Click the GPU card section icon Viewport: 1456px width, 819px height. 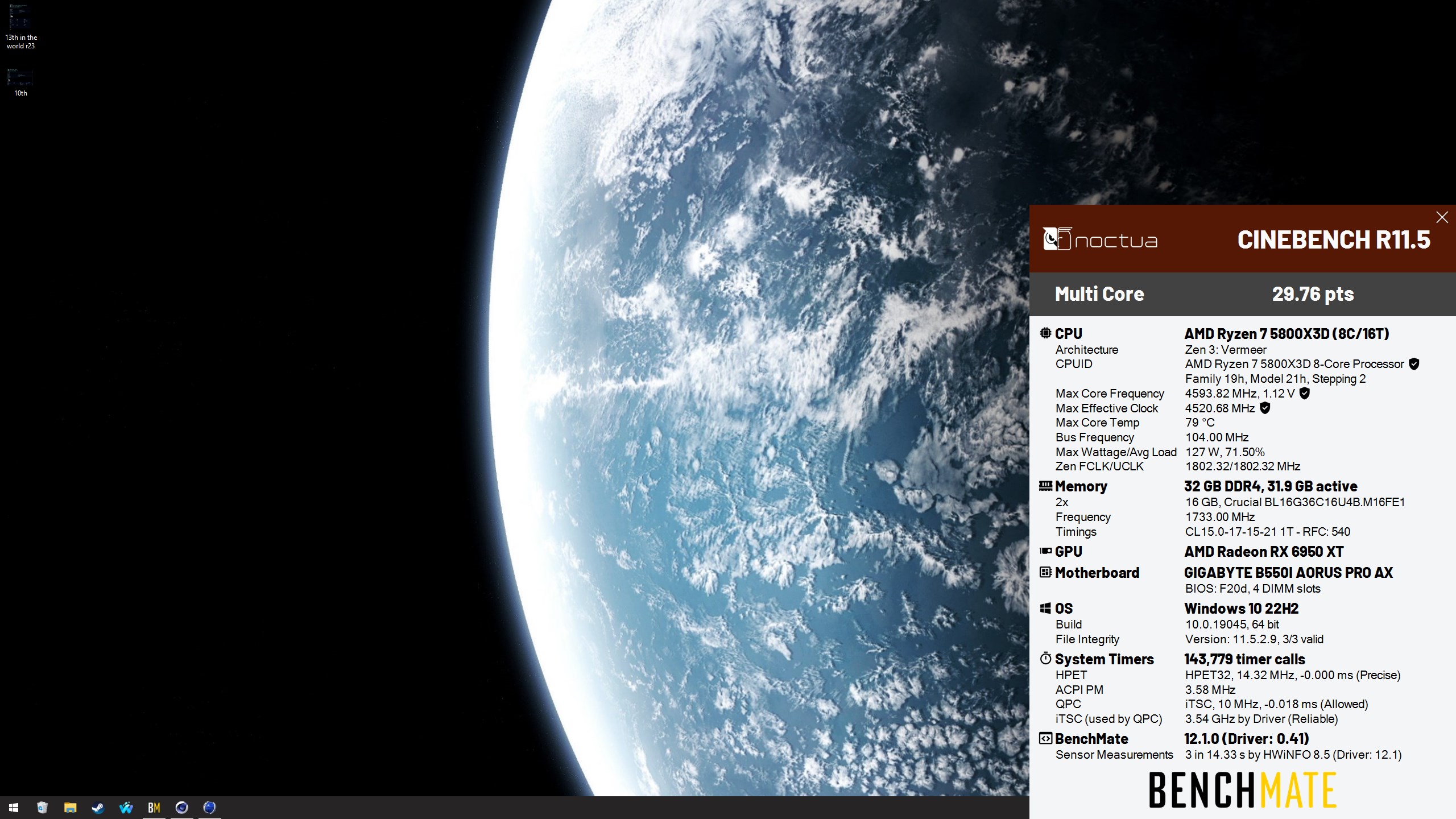(x=1045, y=551)
